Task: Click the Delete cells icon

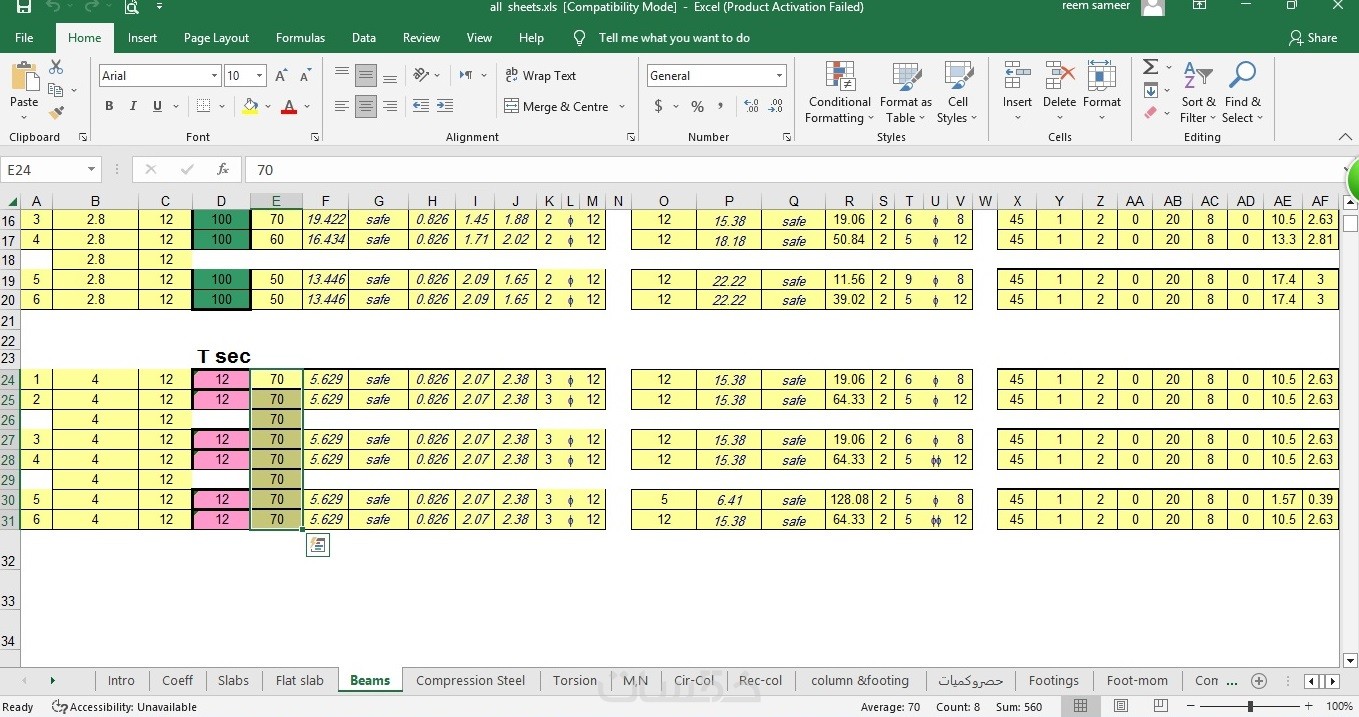Action: point(1059,76)
